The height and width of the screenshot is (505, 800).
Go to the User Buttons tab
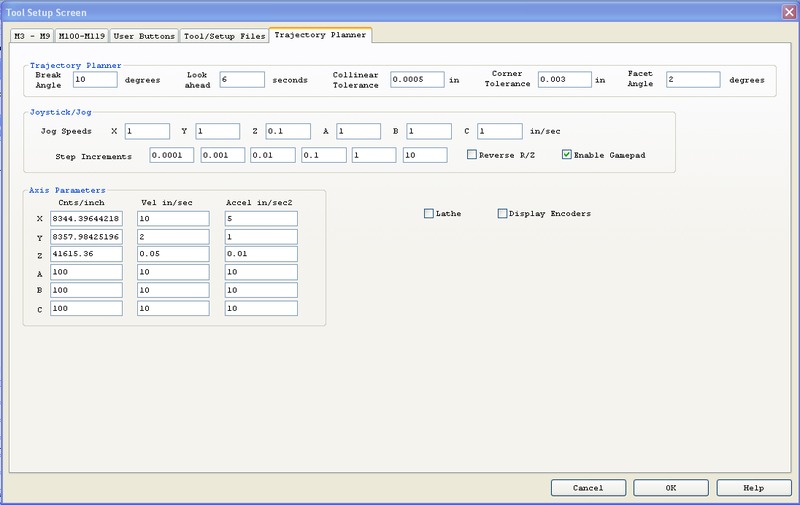145,36
